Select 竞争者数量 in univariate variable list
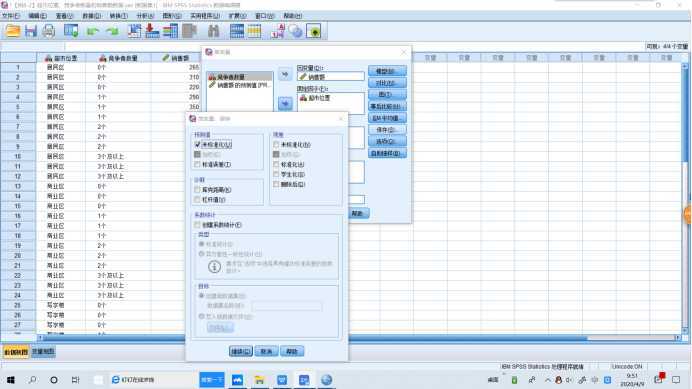This screenshot has height=389, width=692. pyautogui.click(x=240, y=77)
